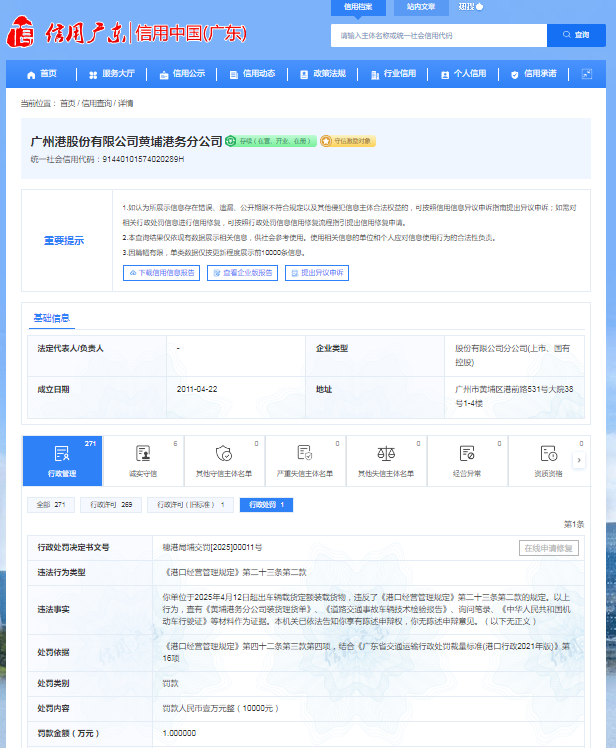616x748 pixels.
Task: Open the 行业信用 navigation item
Action: coord(394,74)
